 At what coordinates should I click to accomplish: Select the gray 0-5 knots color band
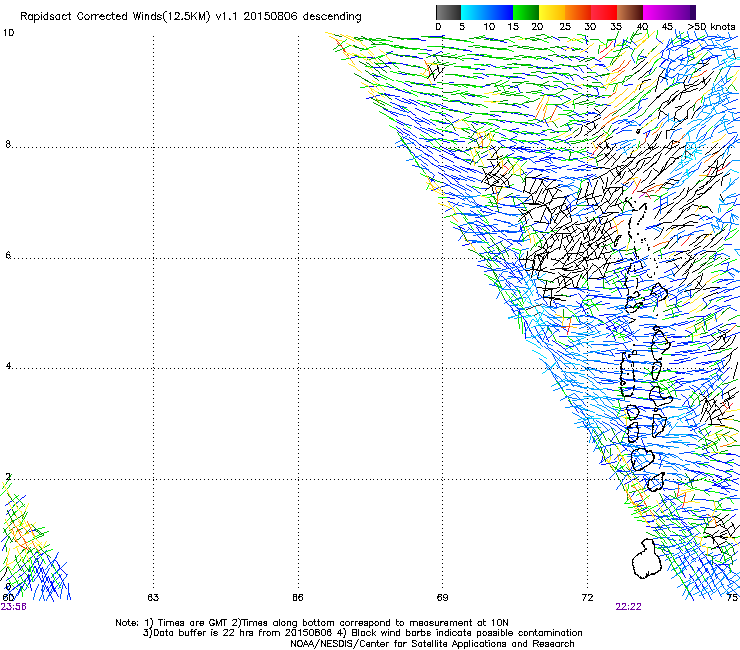448,12
